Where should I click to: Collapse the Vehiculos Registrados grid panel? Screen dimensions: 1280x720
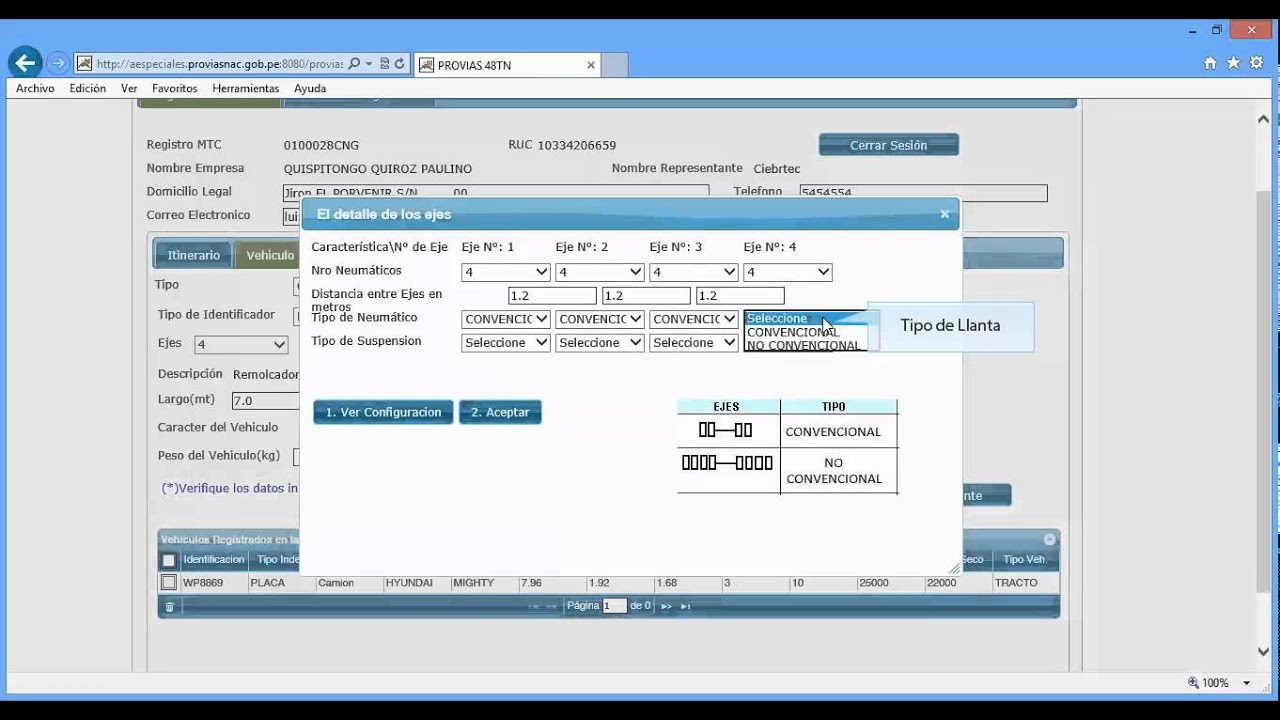coord(1049,539)
